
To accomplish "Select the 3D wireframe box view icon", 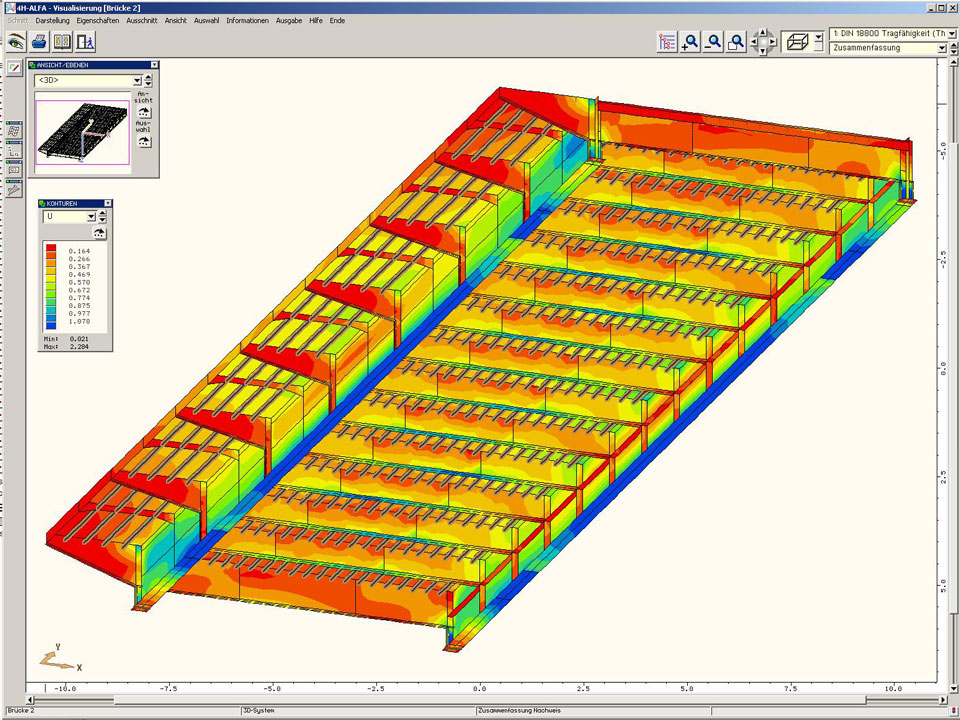I will tap(798, 42).
